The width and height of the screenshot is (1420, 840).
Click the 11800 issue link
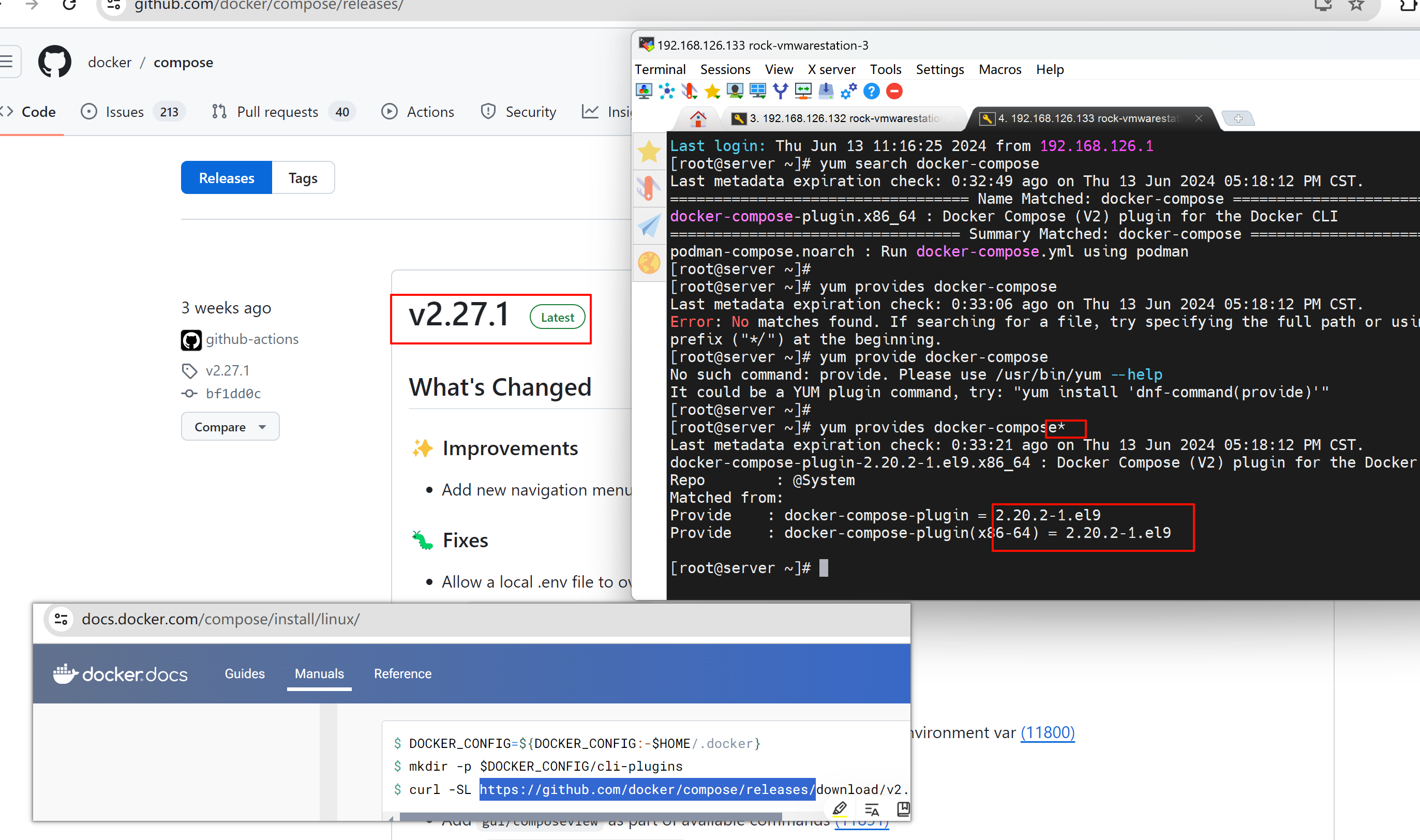1047,732
